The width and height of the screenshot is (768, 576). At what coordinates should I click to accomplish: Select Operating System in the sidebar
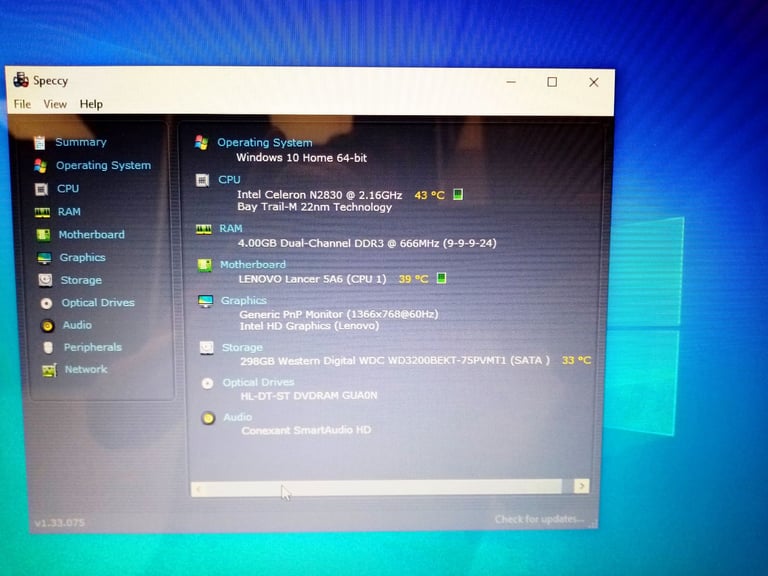point(103,166)
